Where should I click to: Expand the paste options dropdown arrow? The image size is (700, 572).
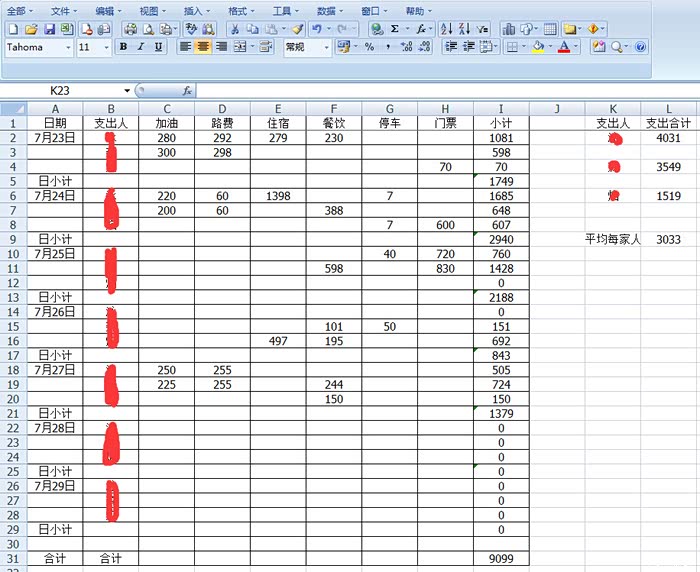point(283,29)
